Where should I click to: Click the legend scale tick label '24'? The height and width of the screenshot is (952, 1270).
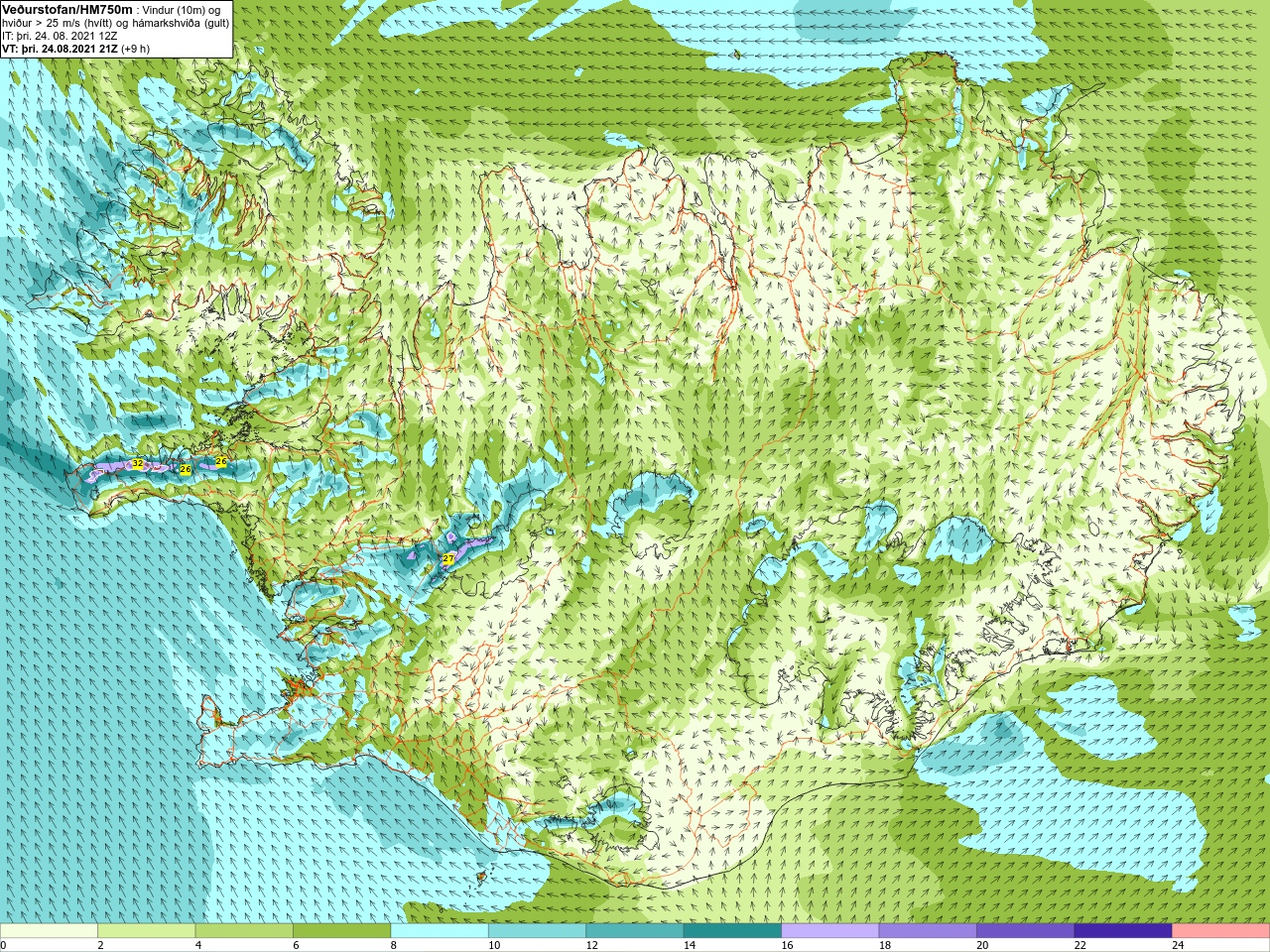point(1178,945)
